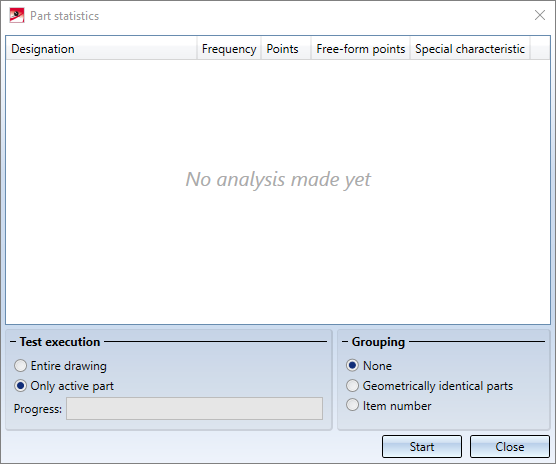
Task: Select the Entire drawing radio option
Action: pos(60,366)
